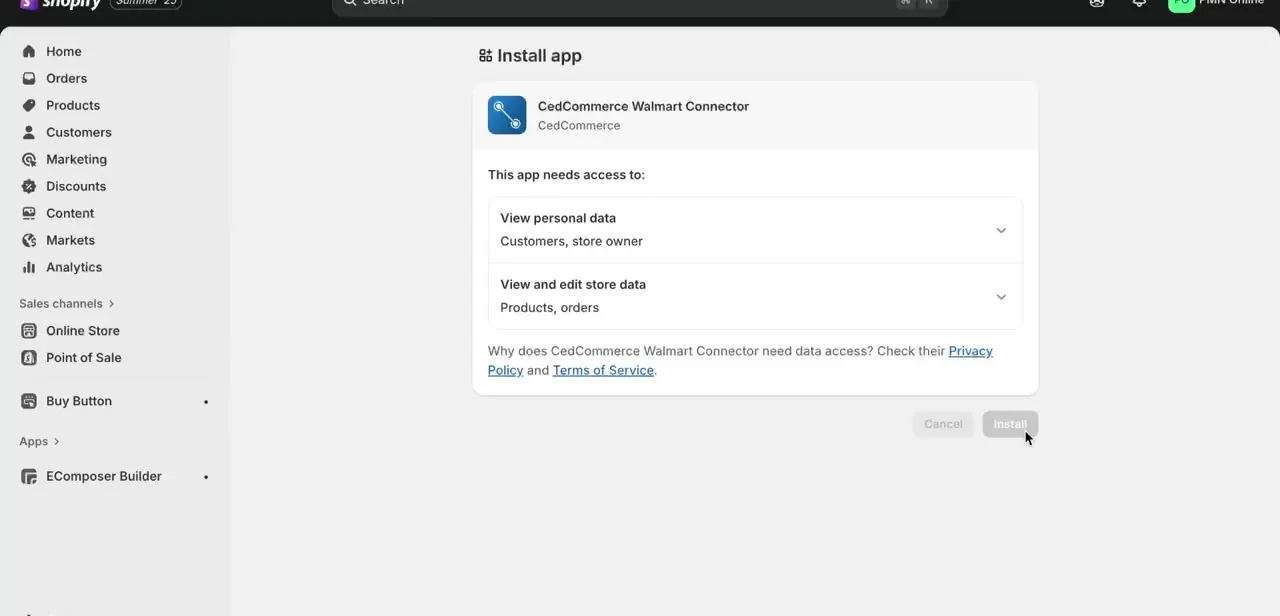This screenshot has height=616, width=1280.
Task: Click 'View personal data' permission title
Action: pos(558,218)
